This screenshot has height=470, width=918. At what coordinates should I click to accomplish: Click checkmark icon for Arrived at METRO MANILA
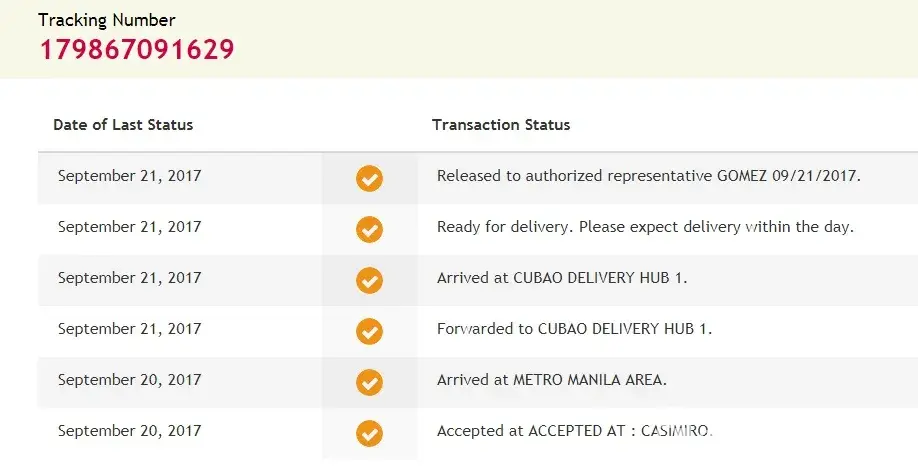369,382
